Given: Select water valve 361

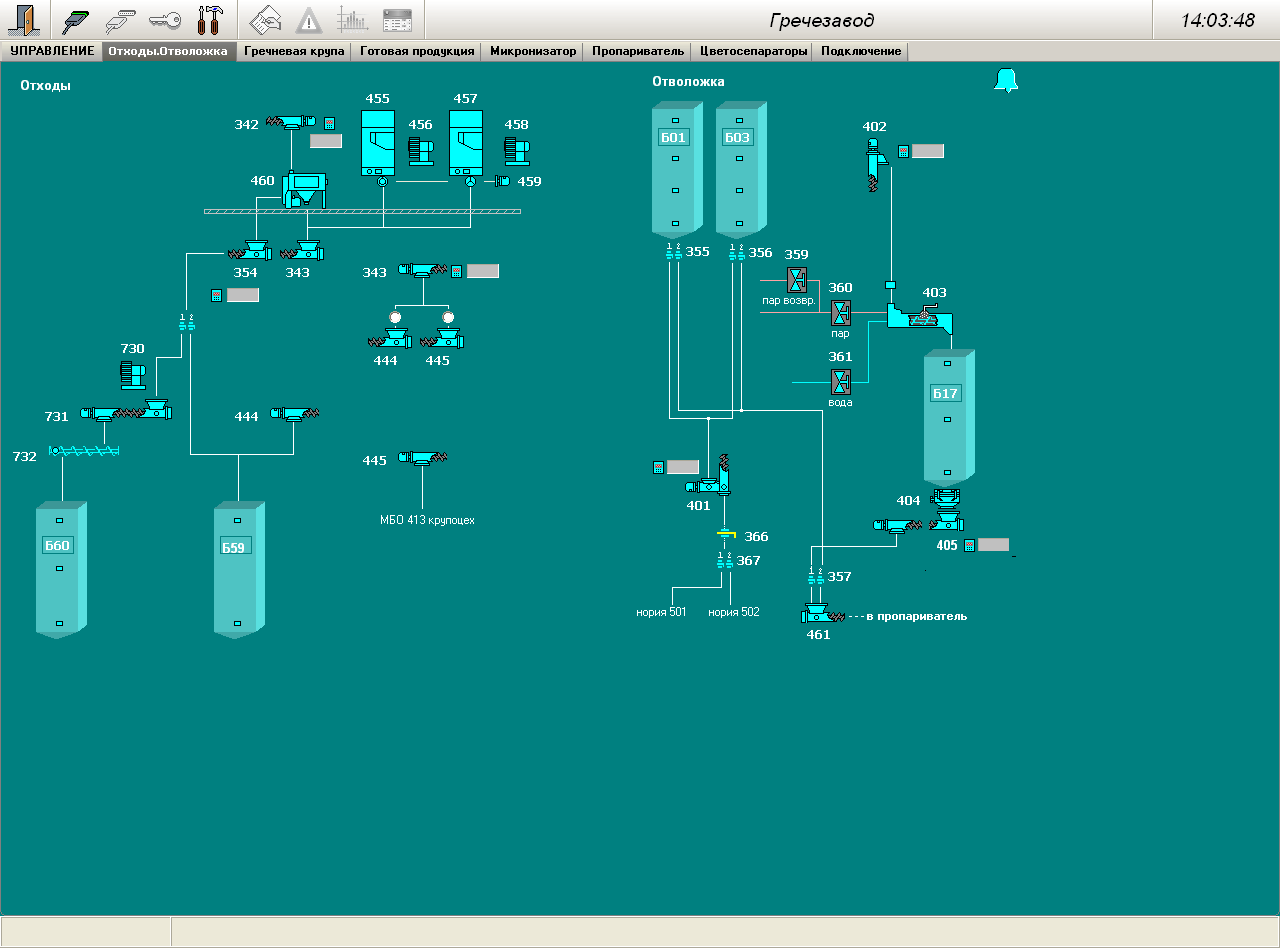Looking at the screenshot, I should pos(841,381).
